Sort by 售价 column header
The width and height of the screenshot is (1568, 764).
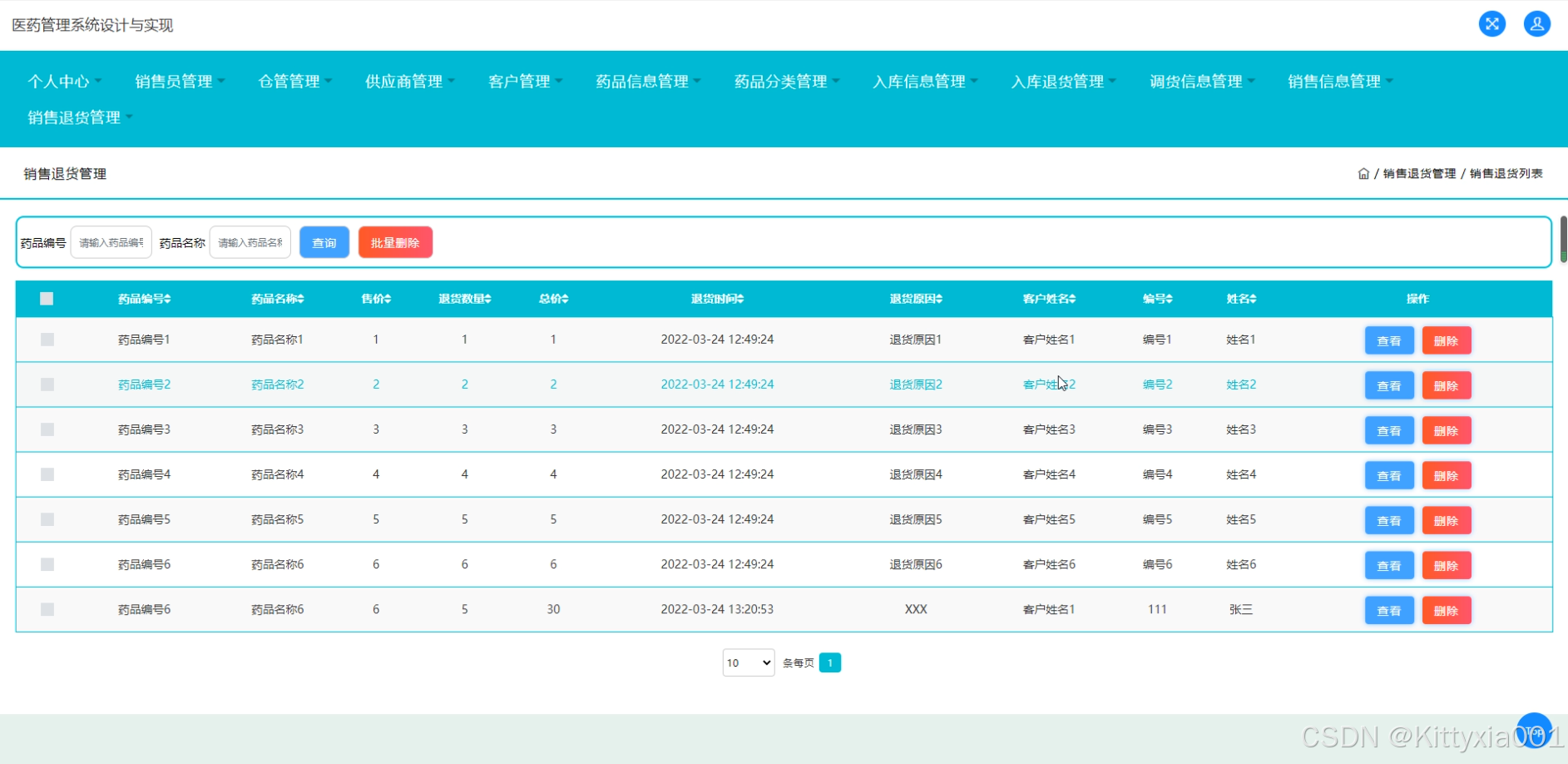[x=376, y=299]
